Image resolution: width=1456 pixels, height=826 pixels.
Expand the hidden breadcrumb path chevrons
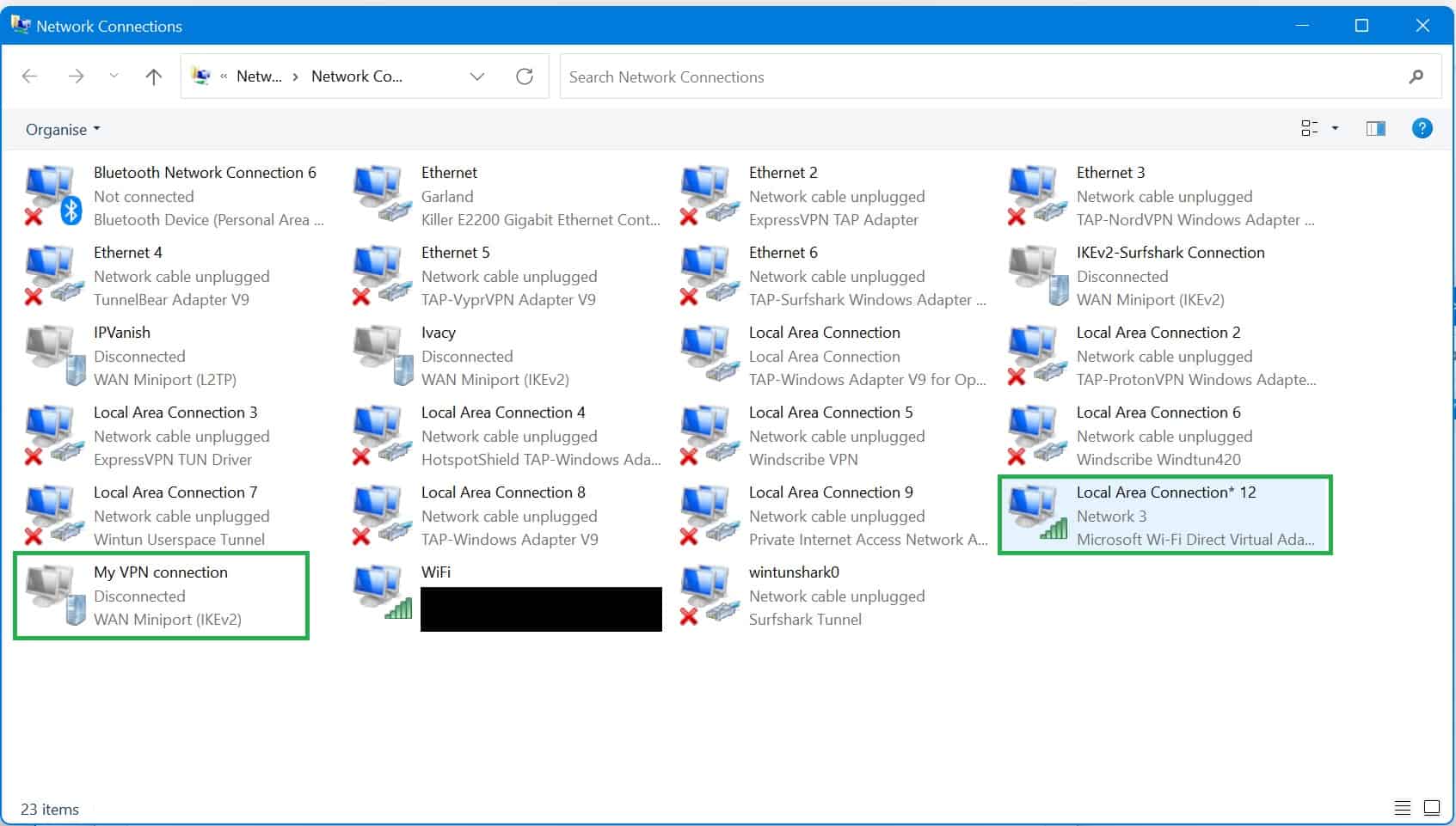pyautogui.click(x=224, y=76)
